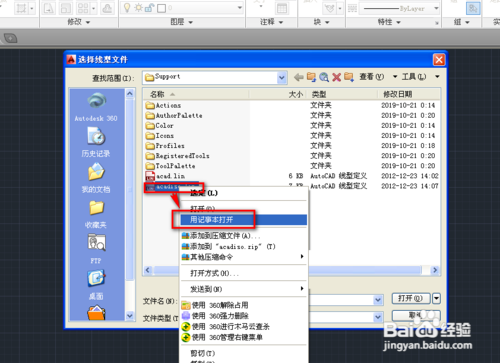Click the places sidebar up arrow
Screen dimensions: 500x363
tap(130, 94)
